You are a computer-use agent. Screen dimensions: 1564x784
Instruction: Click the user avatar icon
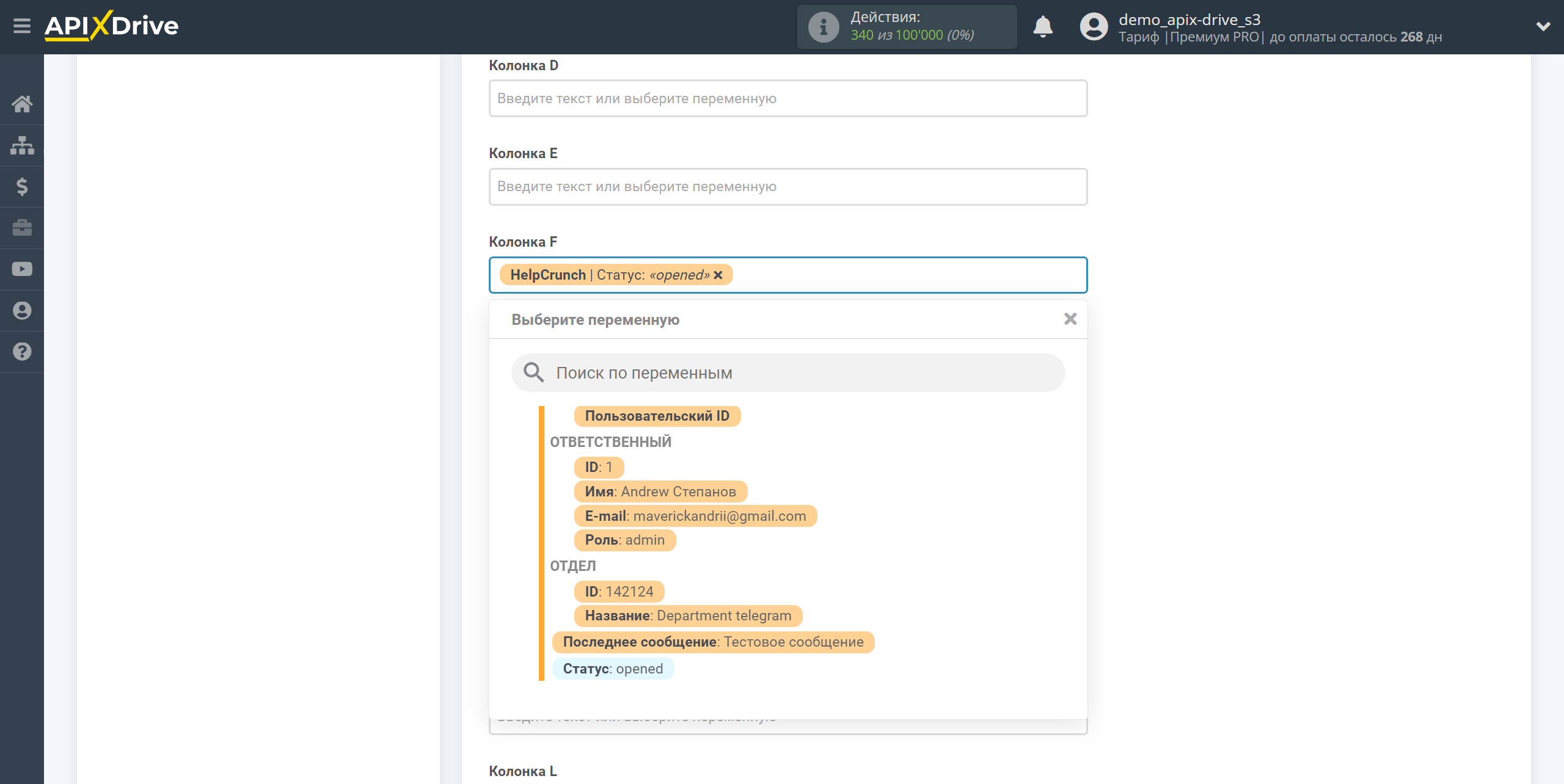tap(1094, 27)
